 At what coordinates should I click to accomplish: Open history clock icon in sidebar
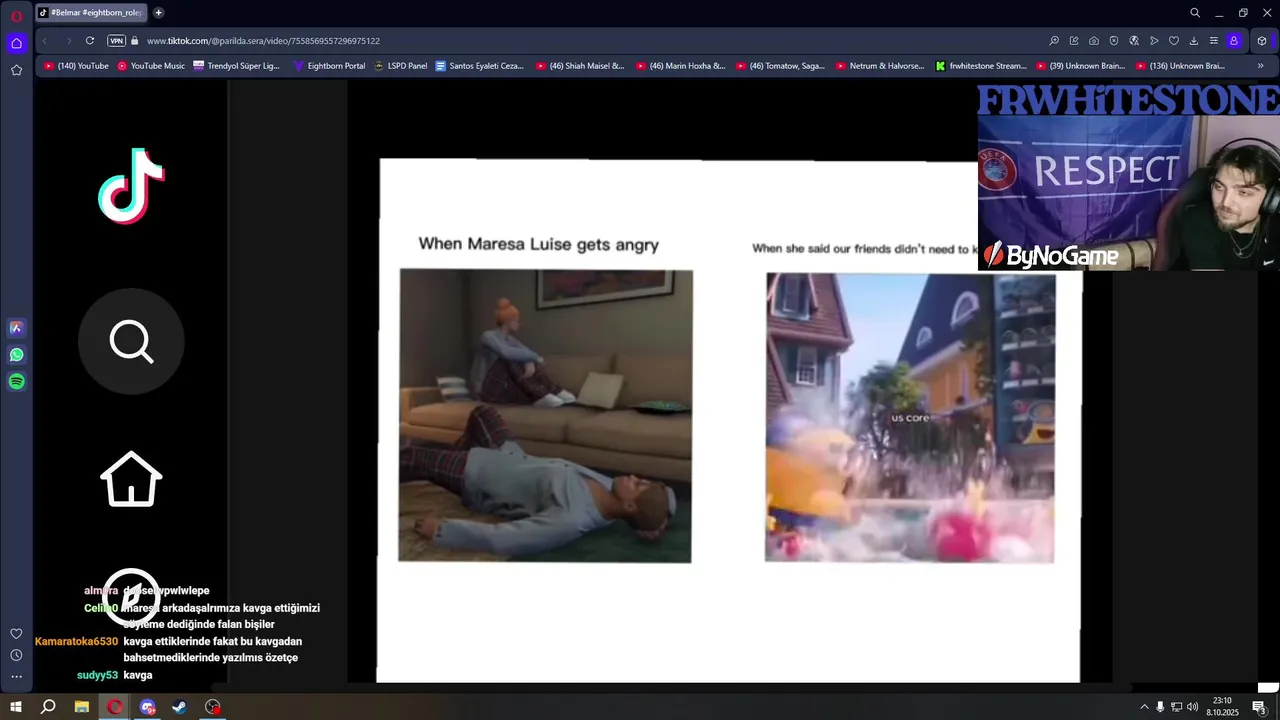click(x=16, y=655)
